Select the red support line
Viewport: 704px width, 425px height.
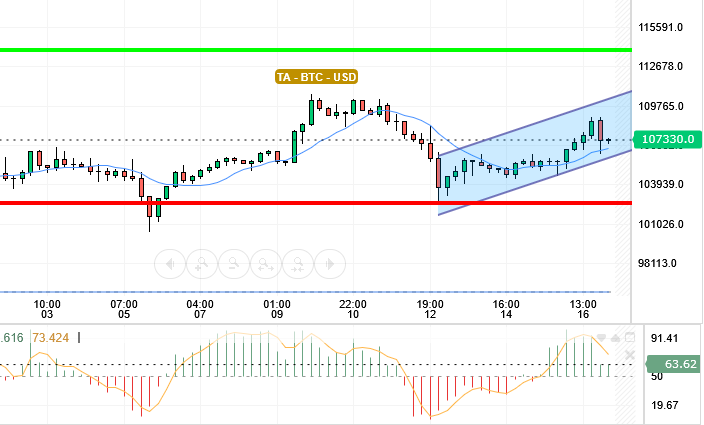tap(316, 203)
